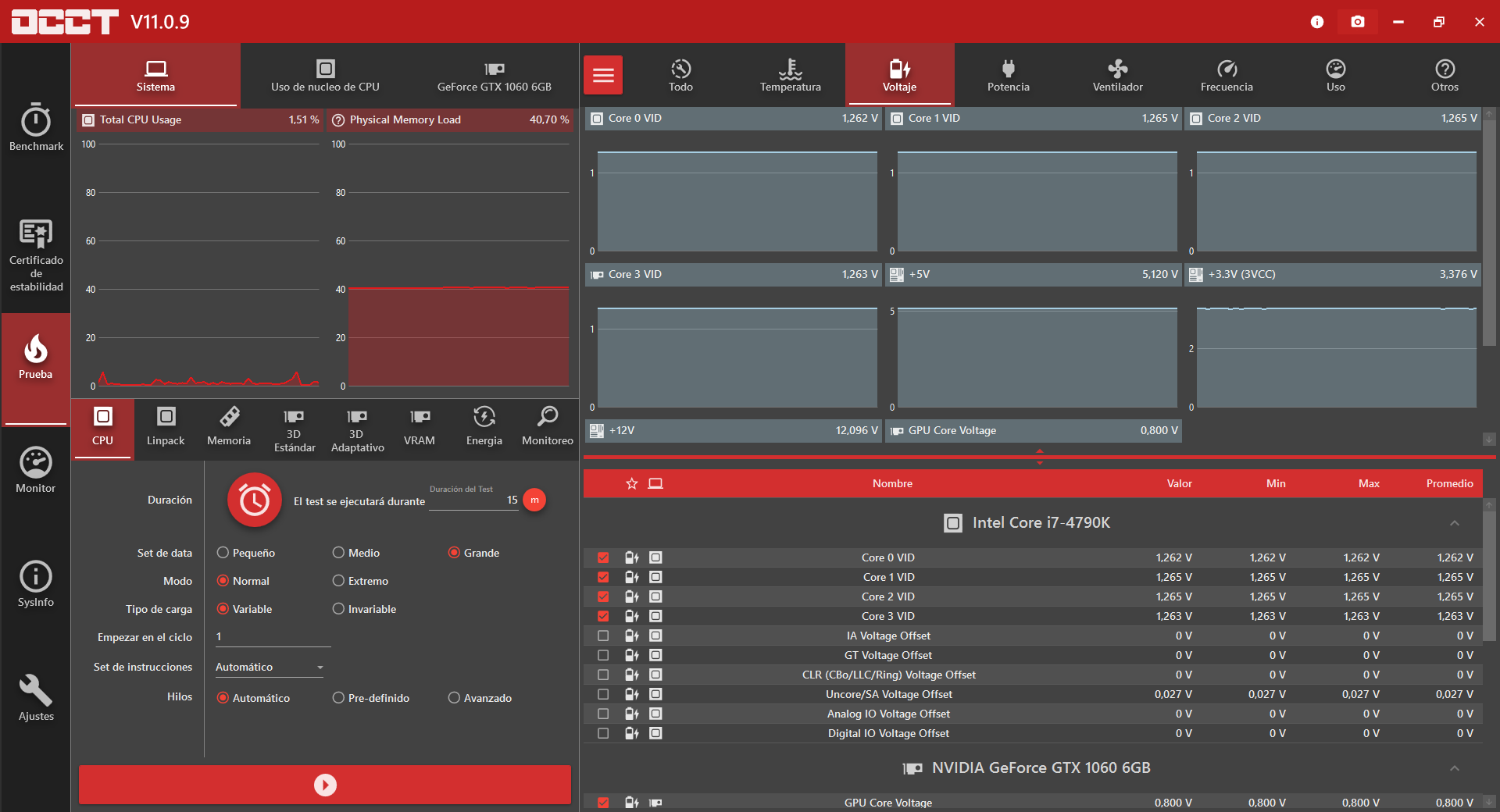The image size is (1500, 812).
Task: Click the graphs panel scroll-down arrow
Action: pyautogui.click(x=1490, y=440)
